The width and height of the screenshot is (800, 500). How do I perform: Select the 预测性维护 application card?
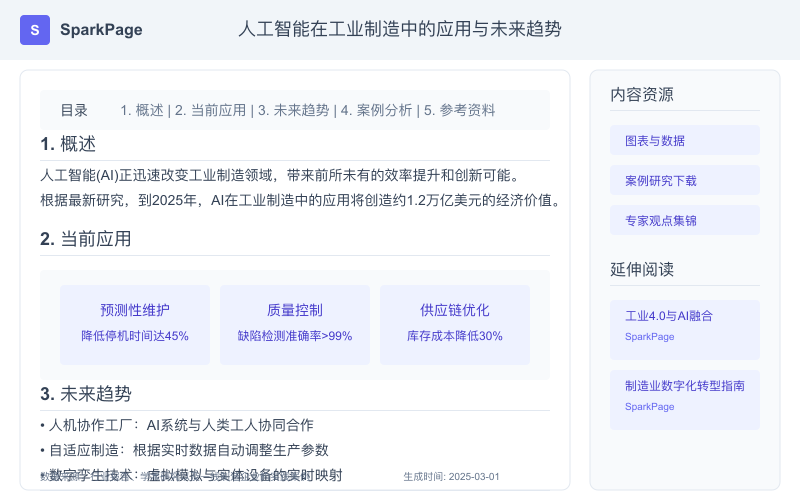tap(135, 325)
